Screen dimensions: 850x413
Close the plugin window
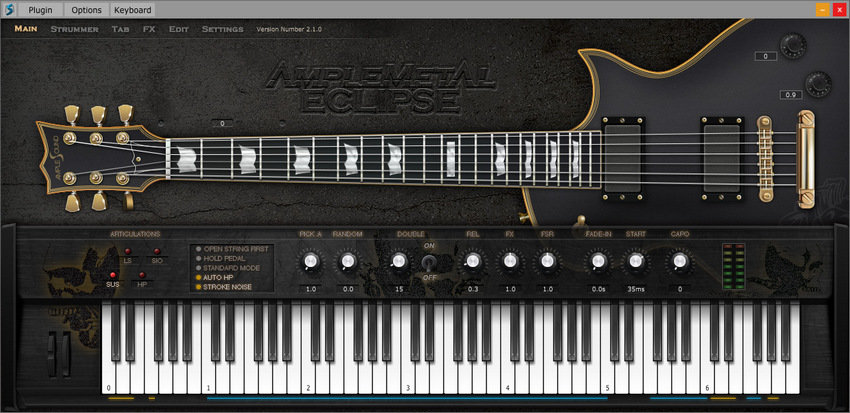click(x=840, y=10)
